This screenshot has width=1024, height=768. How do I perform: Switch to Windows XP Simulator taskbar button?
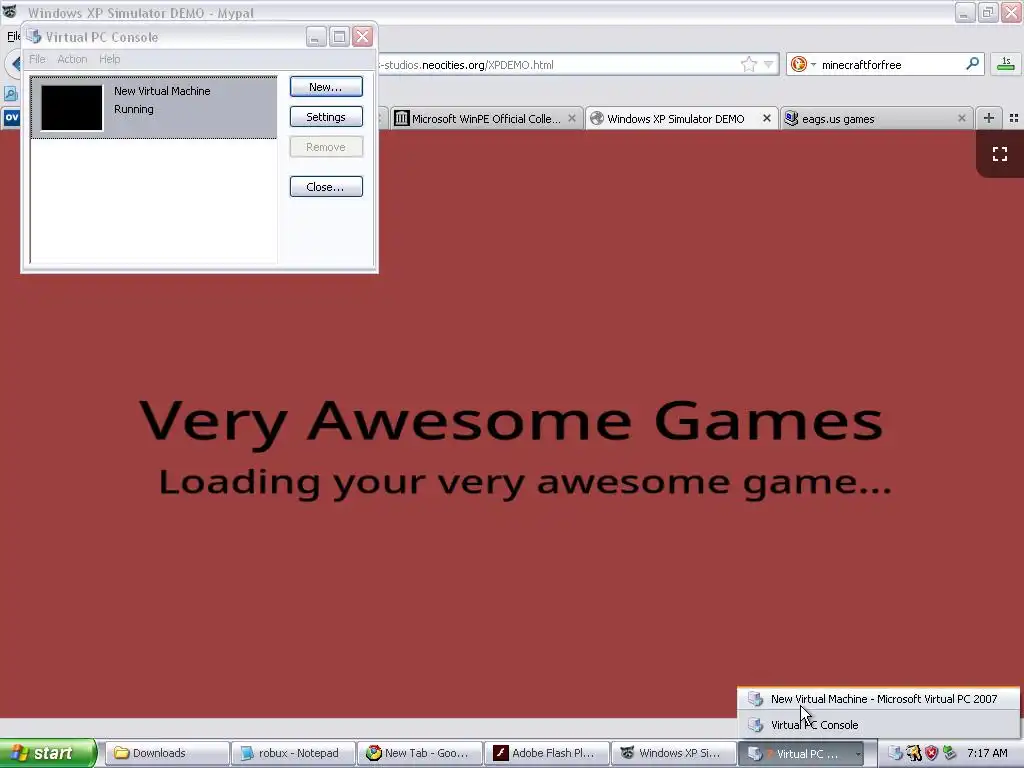[673, 753]
